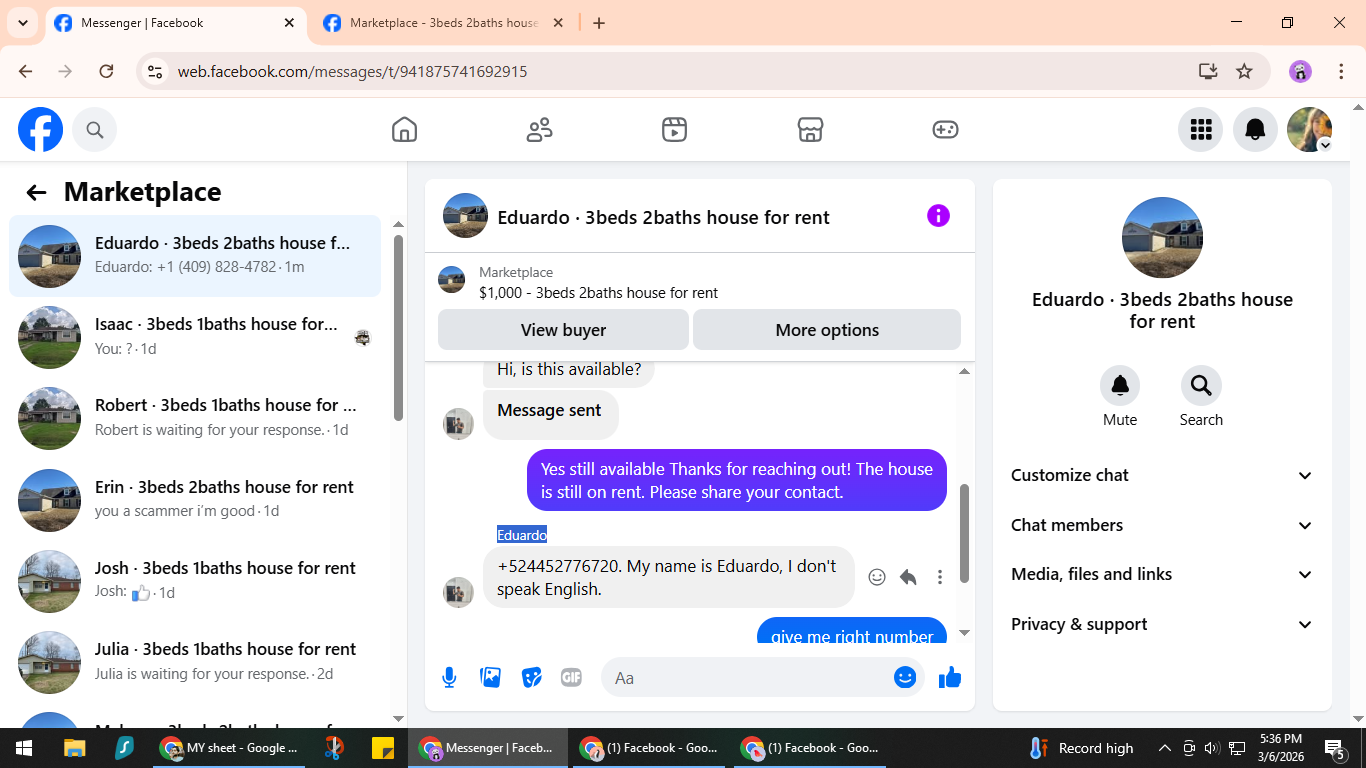Click chat messages scrollbar thumb
This screenshot has width=1366, height=768.
coord(964,533)
